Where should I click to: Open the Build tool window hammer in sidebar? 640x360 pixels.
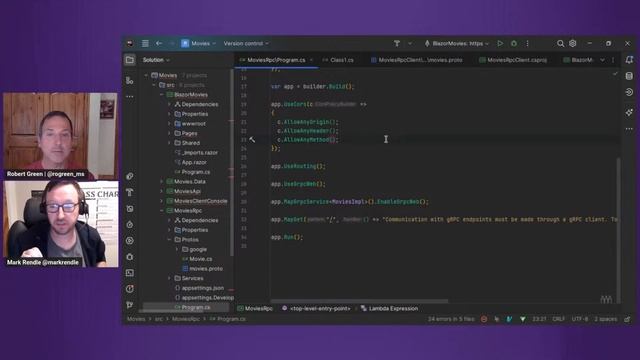pos(130,192)
